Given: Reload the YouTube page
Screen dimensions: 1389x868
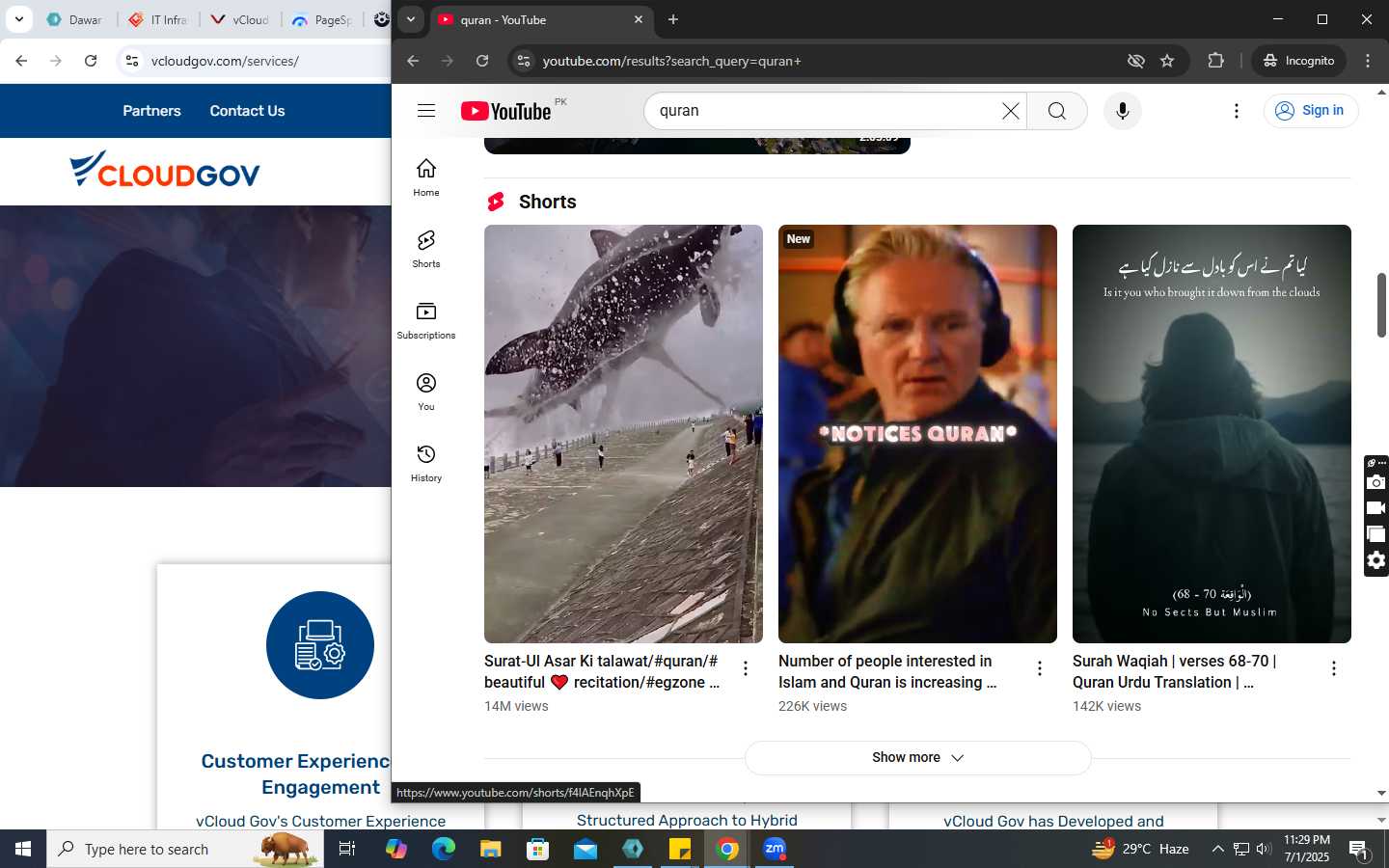Looking at the screenshot, I should coord(482,61).
